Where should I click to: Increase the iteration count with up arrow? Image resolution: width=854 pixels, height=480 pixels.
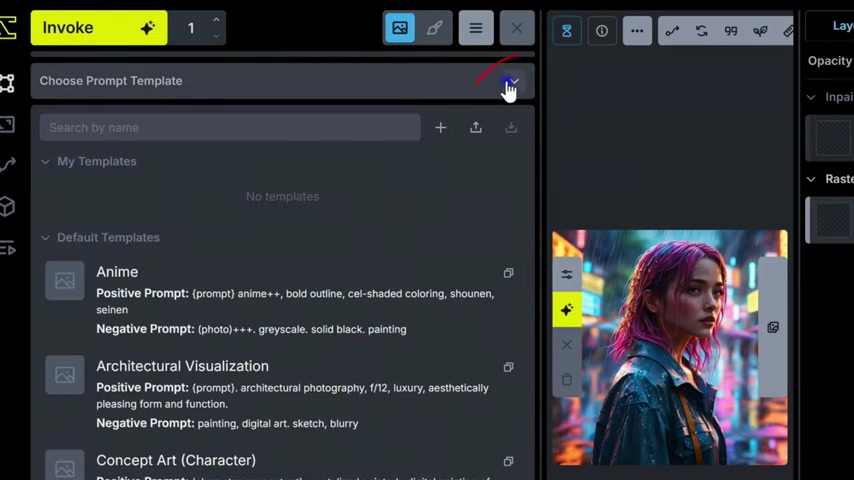[216, 20]
